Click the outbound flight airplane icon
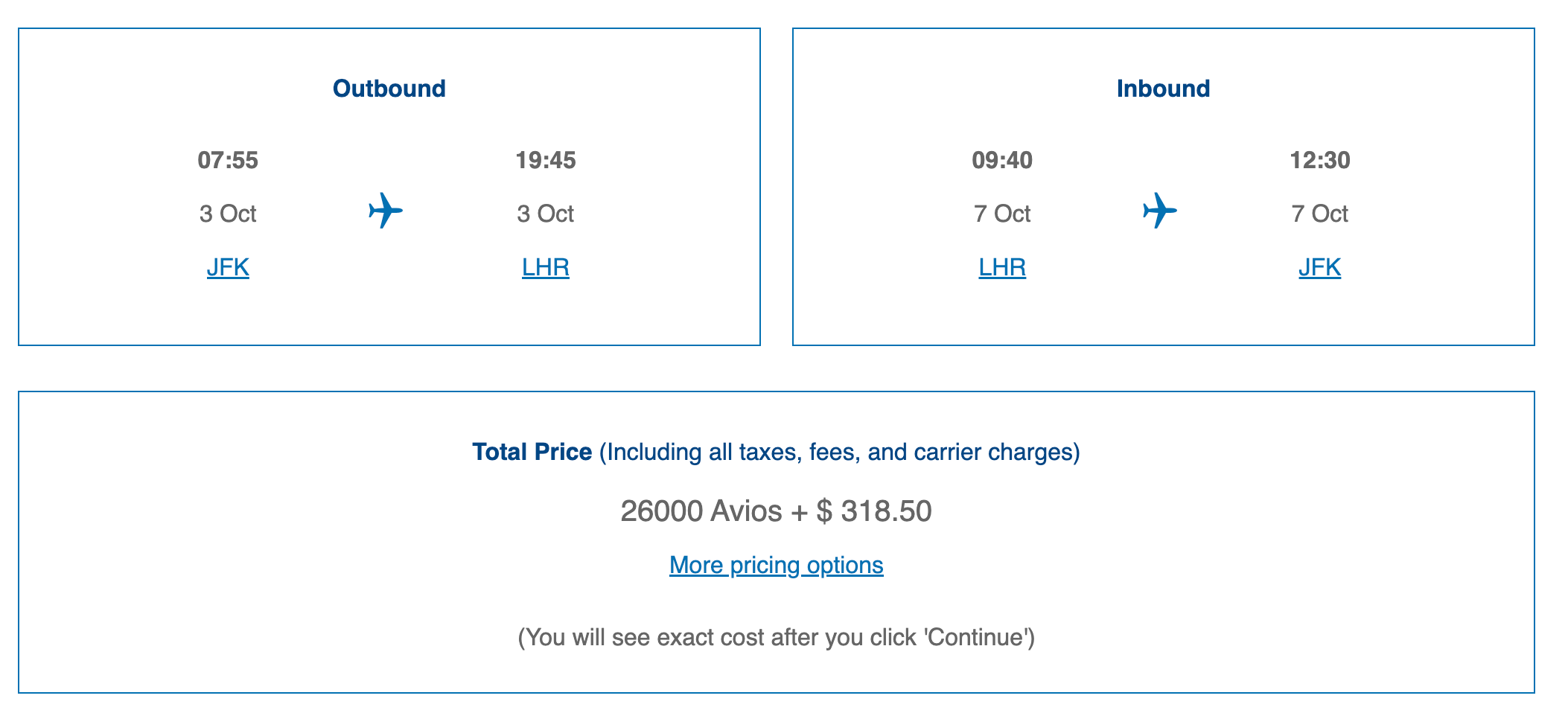 tap(386, 211)
